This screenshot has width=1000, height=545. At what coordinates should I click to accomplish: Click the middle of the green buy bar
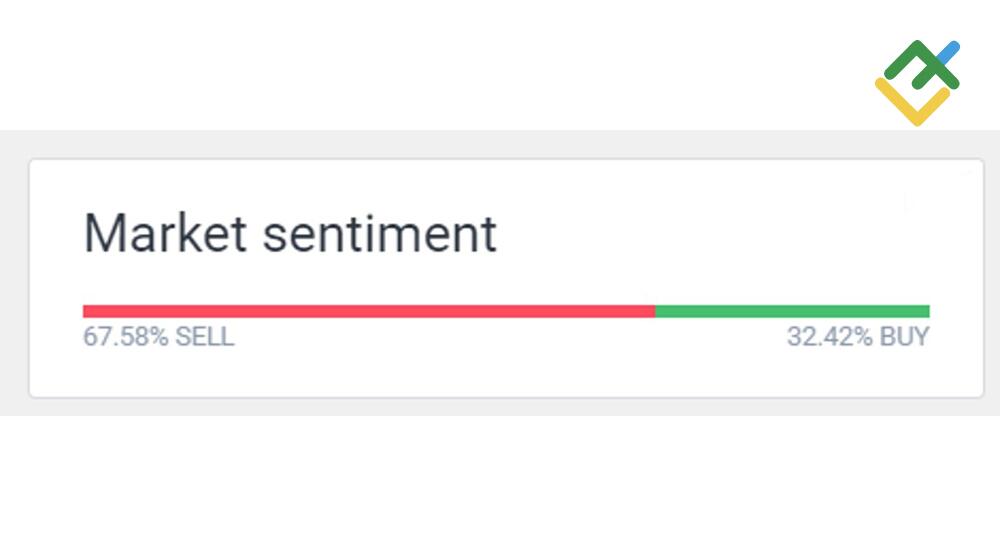coord(792,311)
